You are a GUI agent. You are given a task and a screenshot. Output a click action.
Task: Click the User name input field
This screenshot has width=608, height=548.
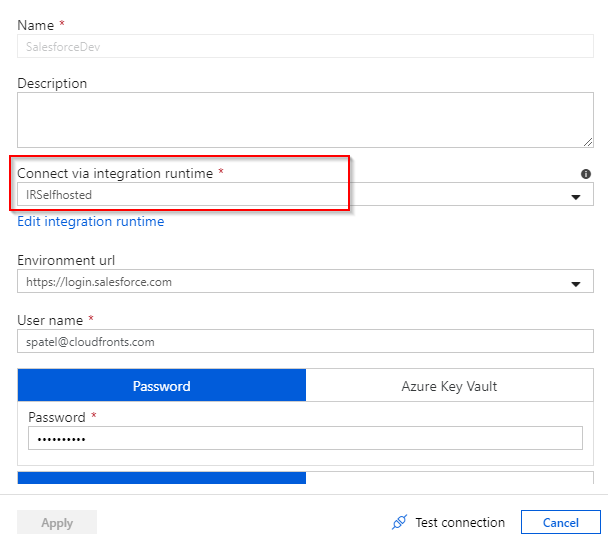[305, 341]
